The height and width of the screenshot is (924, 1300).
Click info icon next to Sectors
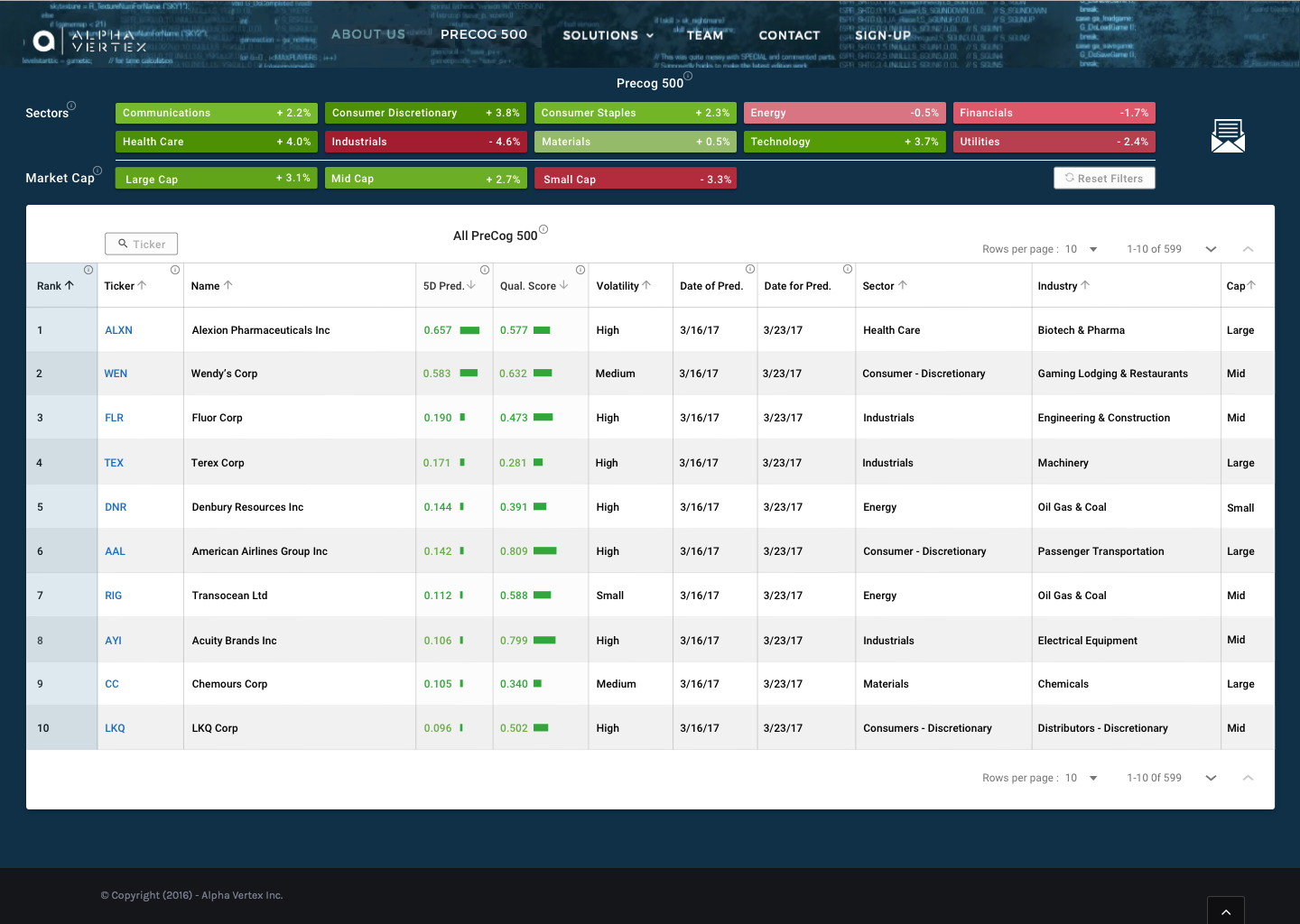pyautogui.click(x=72, y=106)
